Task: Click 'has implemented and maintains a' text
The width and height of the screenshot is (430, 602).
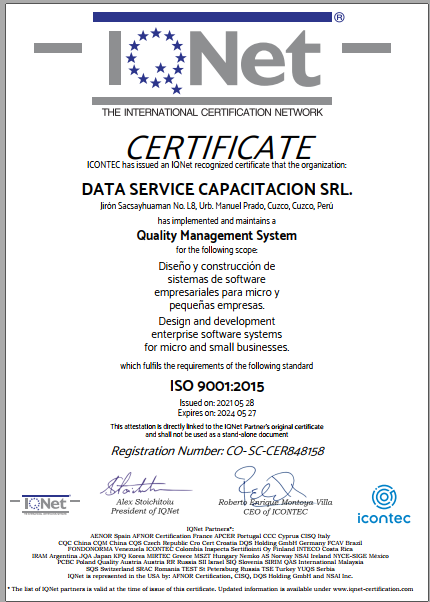Action: coord(217,221)
